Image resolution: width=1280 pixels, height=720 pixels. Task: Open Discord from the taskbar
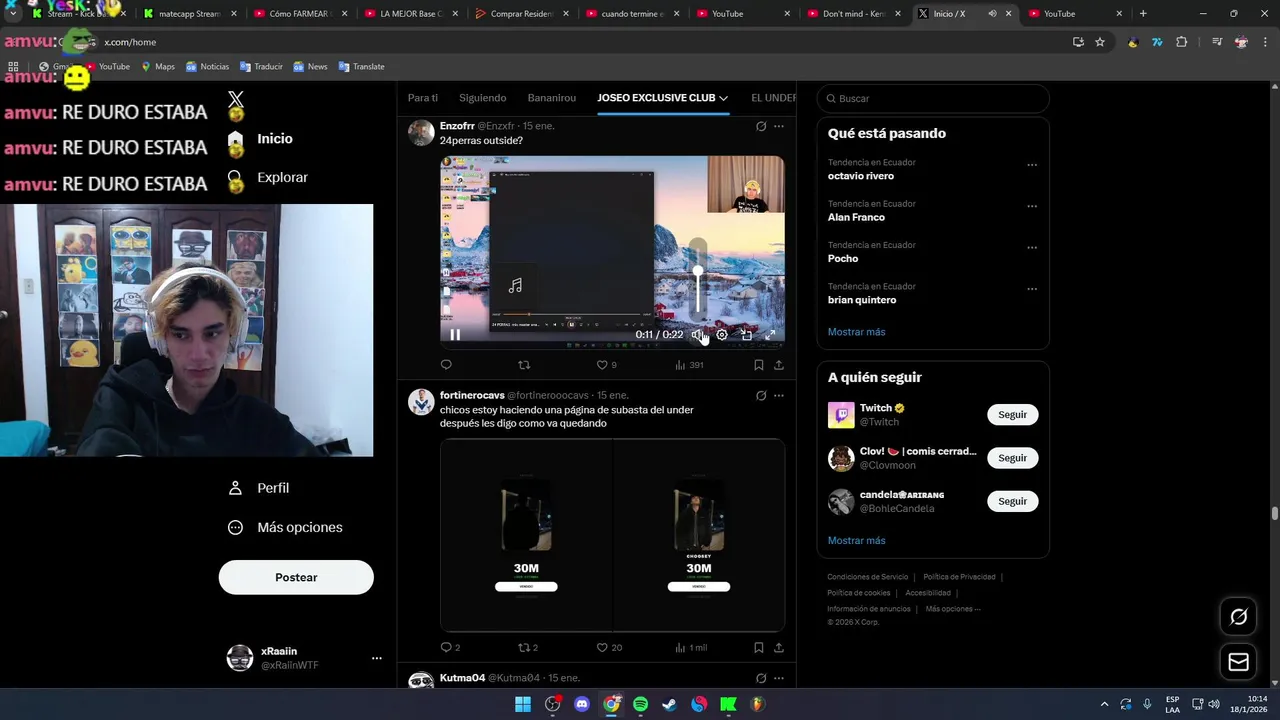click(582, 704)
